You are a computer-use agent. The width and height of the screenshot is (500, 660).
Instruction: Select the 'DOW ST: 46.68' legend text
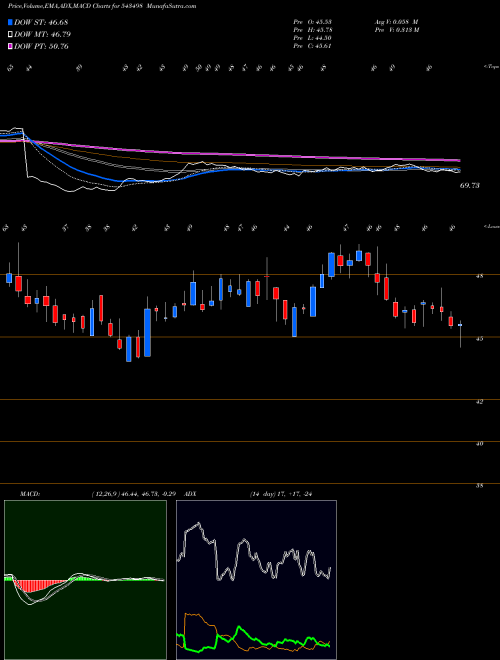[41, 22]
